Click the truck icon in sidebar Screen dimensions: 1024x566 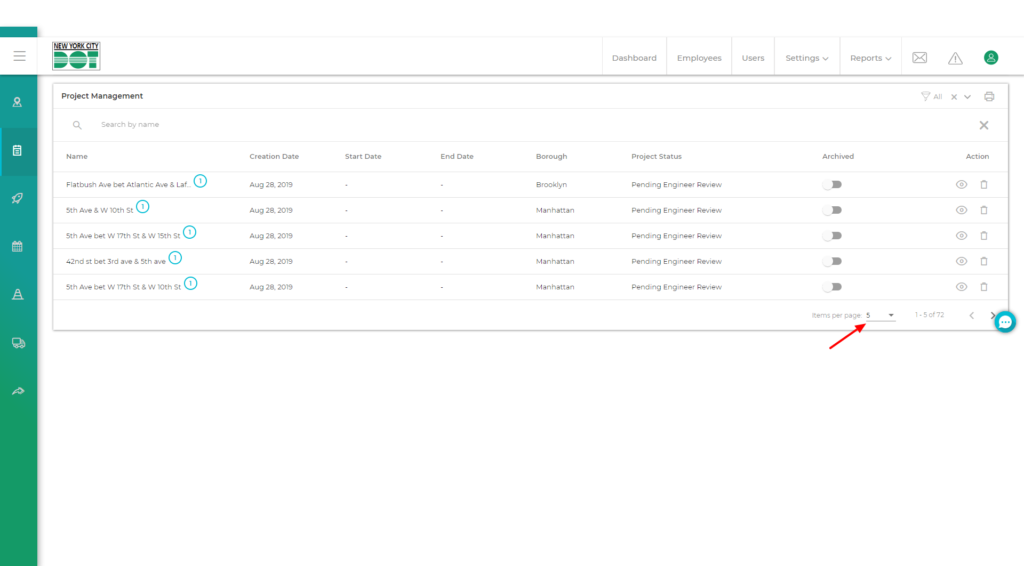pyautogui.click(x=18, y=342)
